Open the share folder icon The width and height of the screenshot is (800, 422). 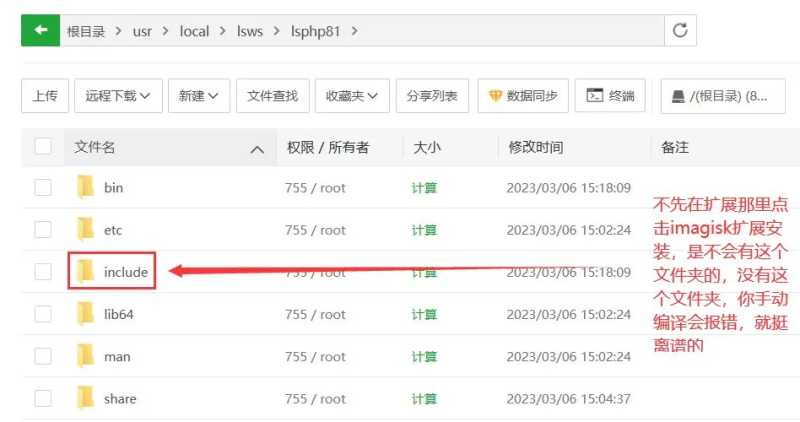coord(86,399)
